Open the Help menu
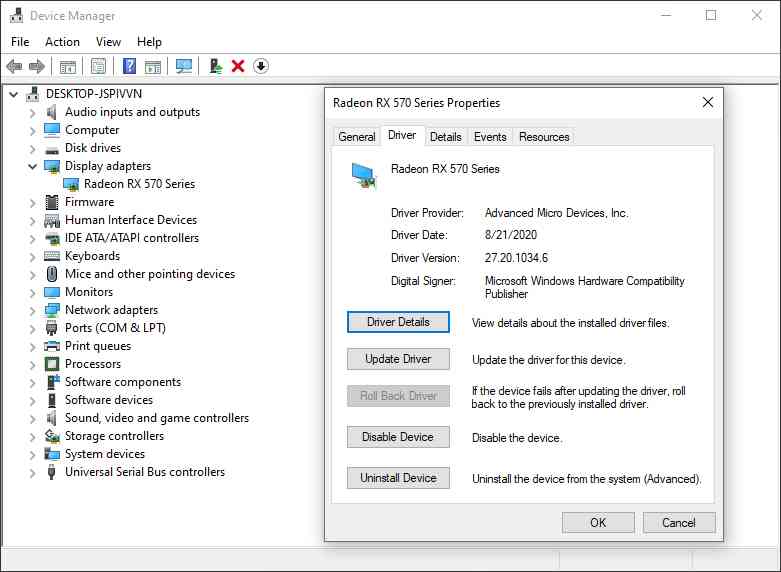 pyautogui.click(x=149, y=42)
